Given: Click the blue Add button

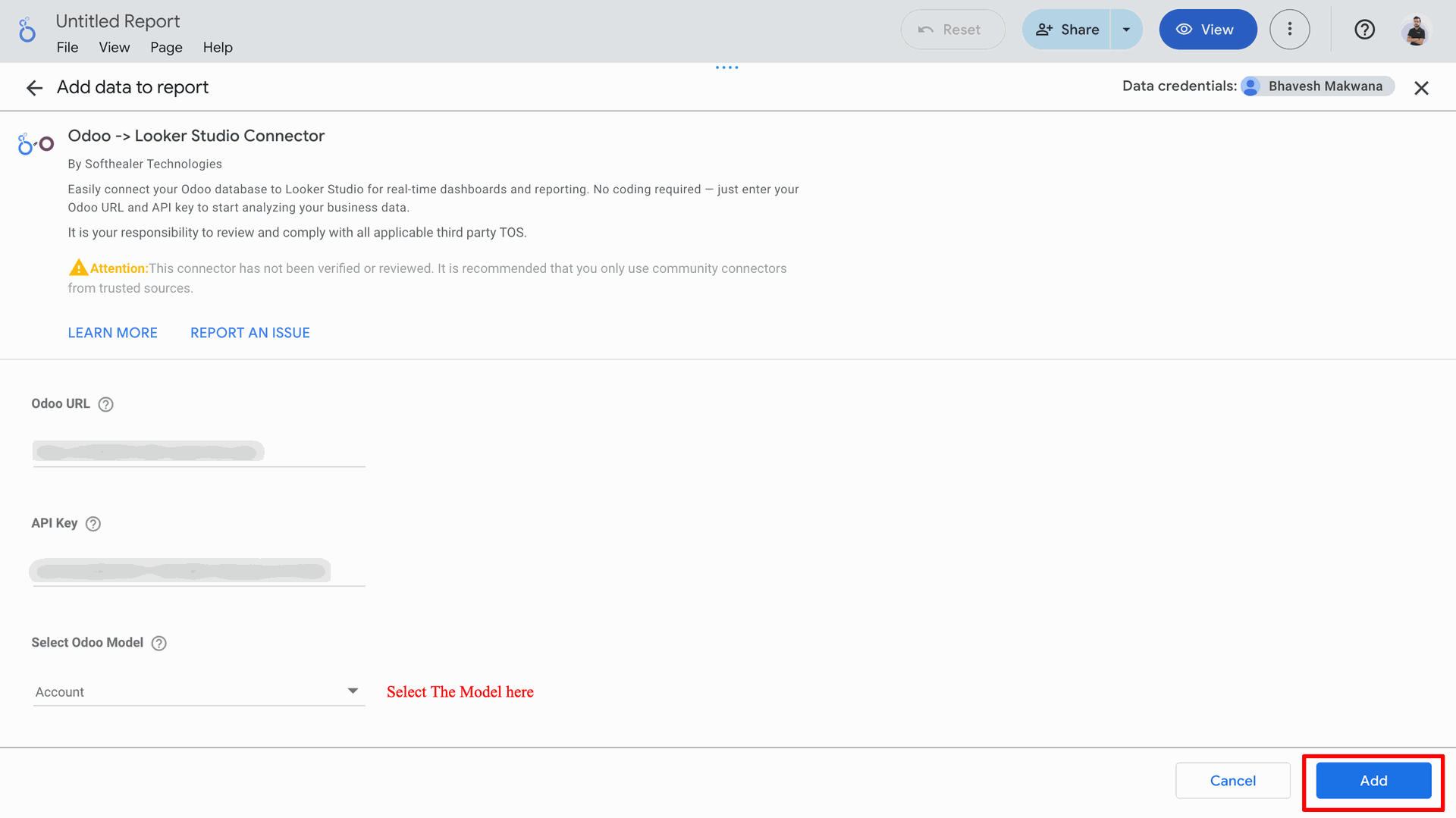Looking at the screenshot, I should 1373,780.
